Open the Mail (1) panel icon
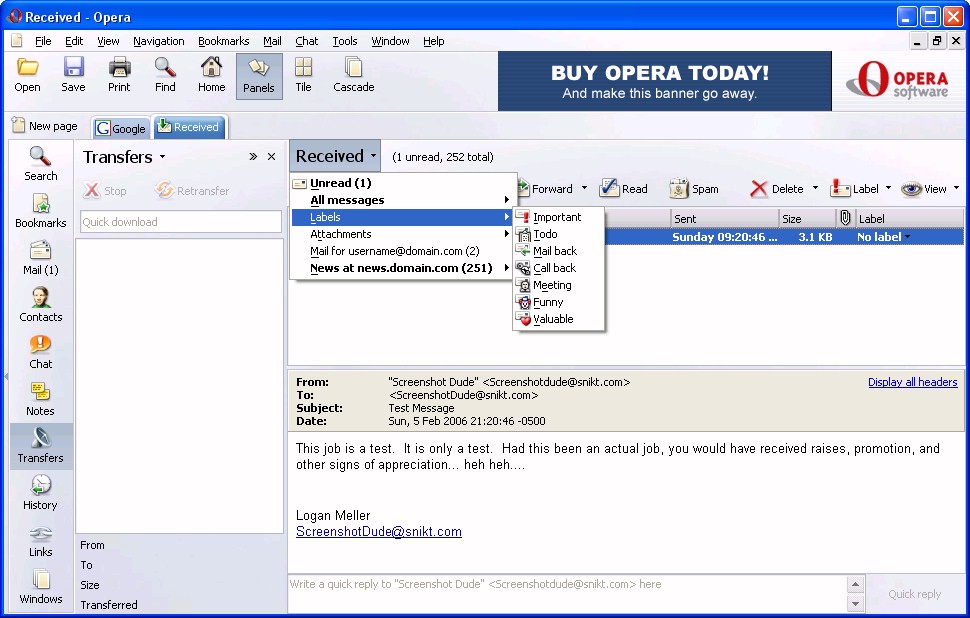This screenshot has width=970, height=618. (41, 258)
